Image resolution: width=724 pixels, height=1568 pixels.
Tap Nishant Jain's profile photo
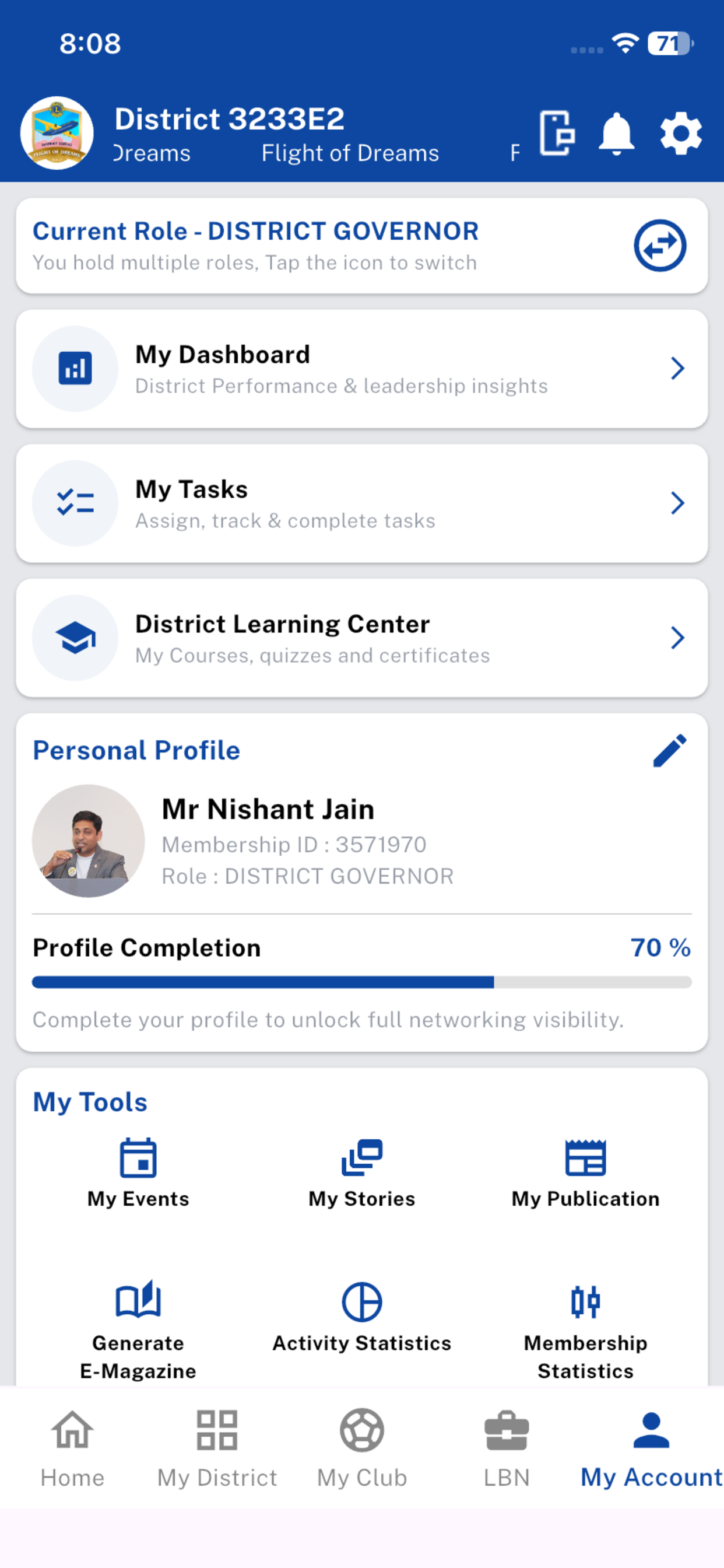(88, 841)
